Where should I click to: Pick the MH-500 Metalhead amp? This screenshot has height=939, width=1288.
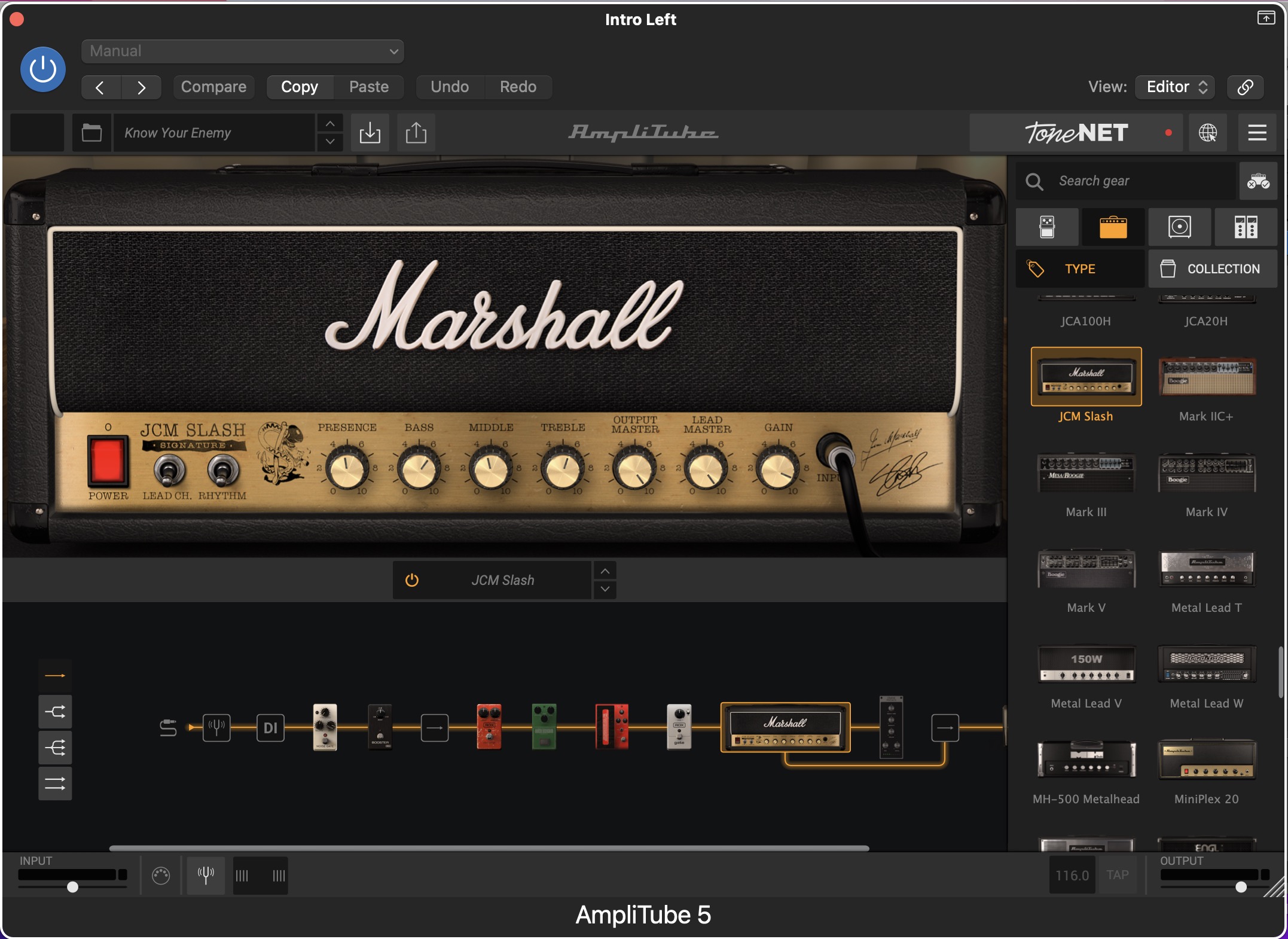click(x=1086, y=760)
